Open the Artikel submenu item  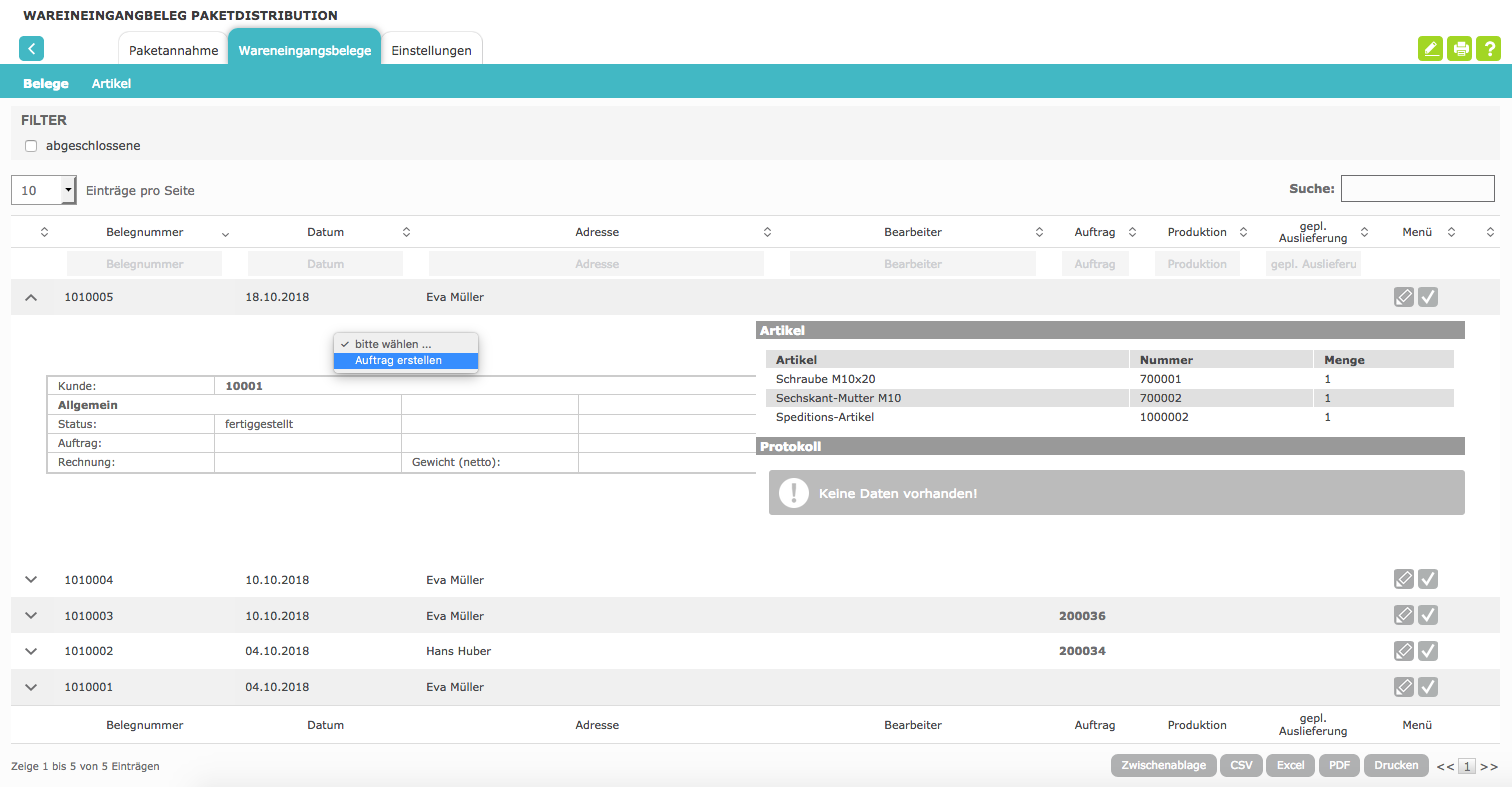[x=111, y=83]
